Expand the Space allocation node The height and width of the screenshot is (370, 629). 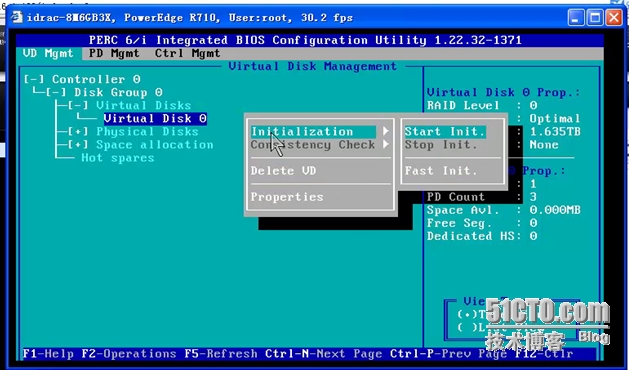click(x=78, y=145)
